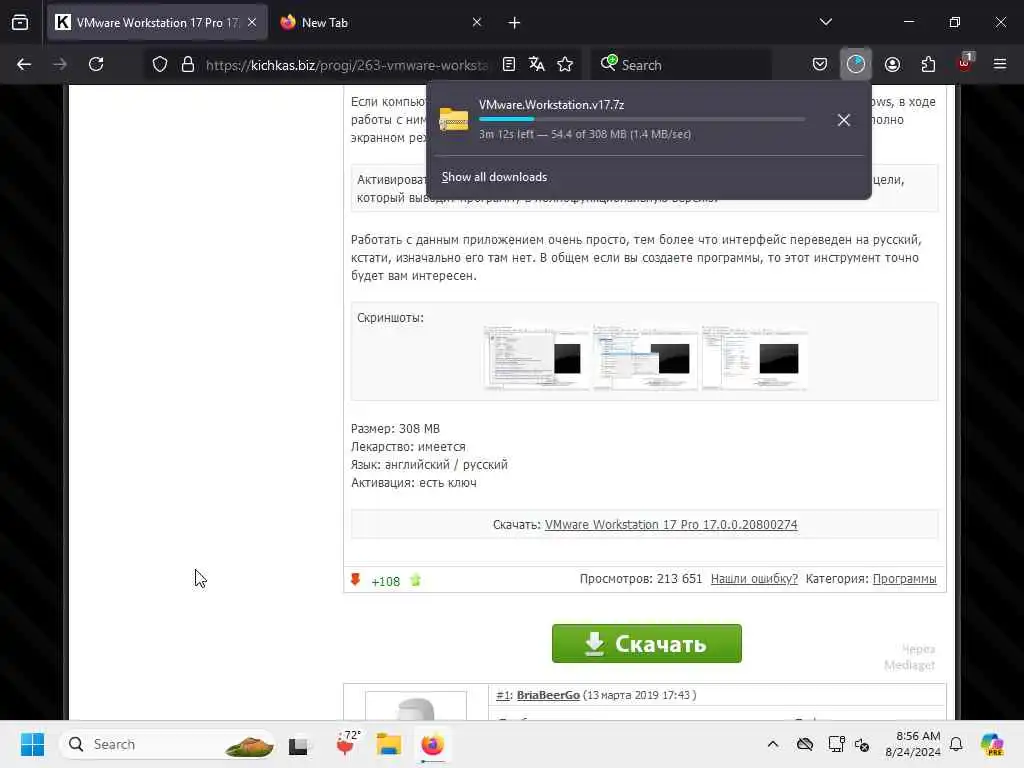
Task: Toggle the Downloads panel button
Action: [856, 64]
